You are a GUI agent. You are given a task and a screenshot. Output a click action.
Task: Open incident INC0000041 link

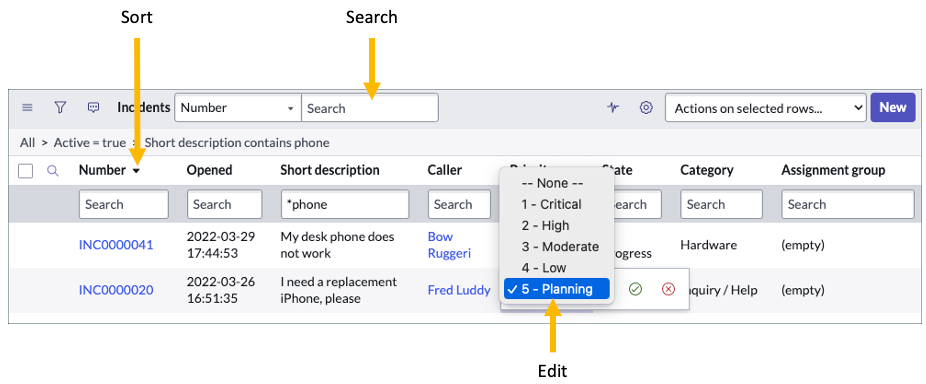(116, 245)
